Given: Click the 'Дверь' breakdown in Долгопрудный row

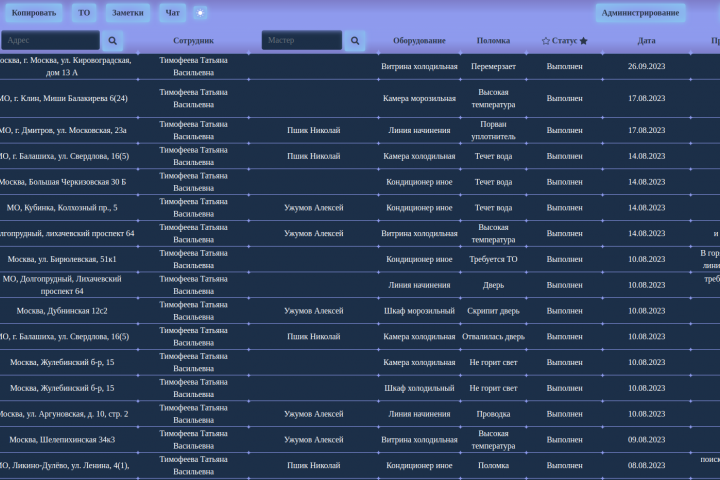Looking at the screenshot, I should click(x=493, y=285).
